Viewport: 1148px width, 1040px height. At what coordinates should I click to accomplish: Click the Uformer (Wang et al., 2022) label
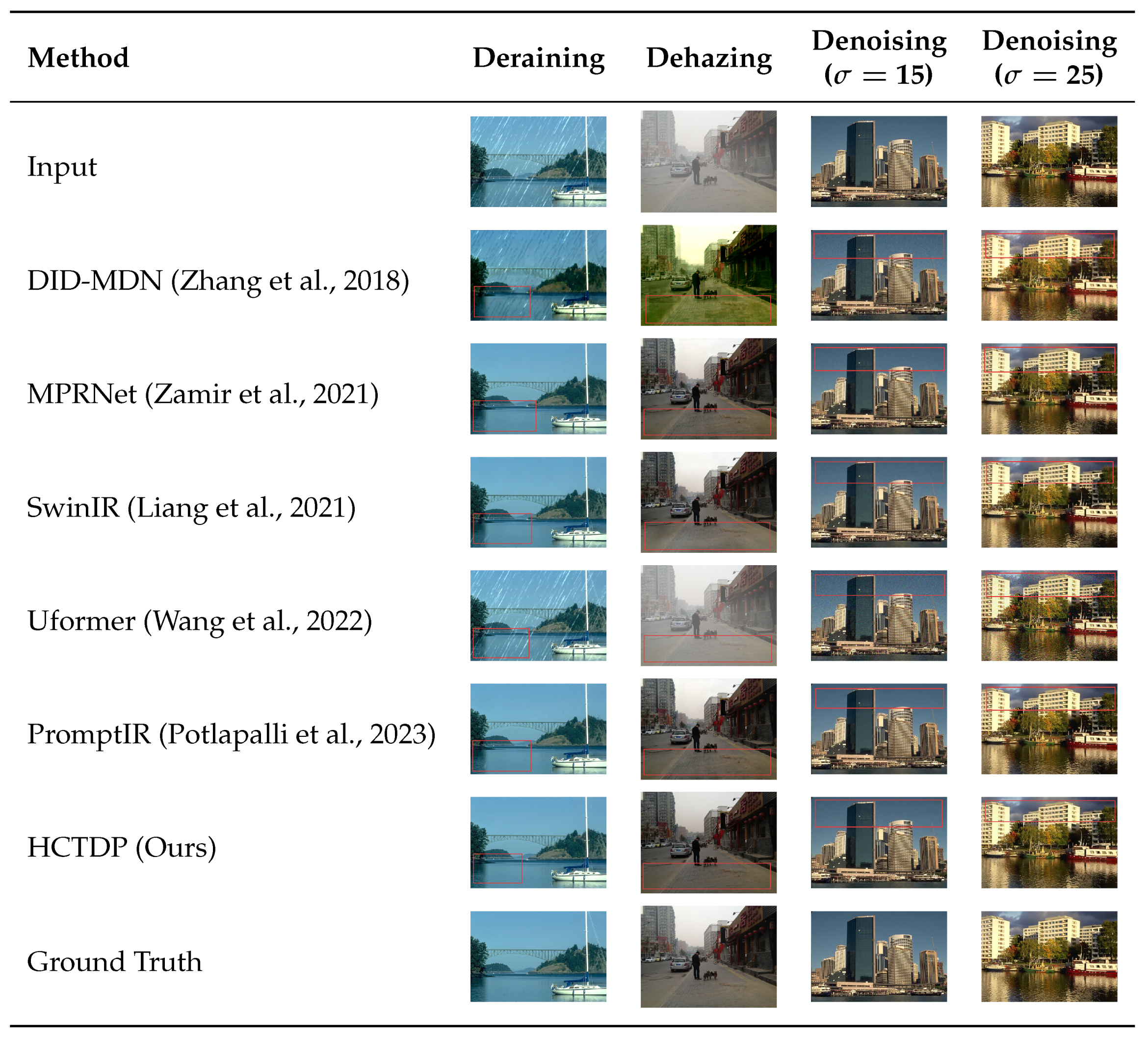[x=199, y=620]
